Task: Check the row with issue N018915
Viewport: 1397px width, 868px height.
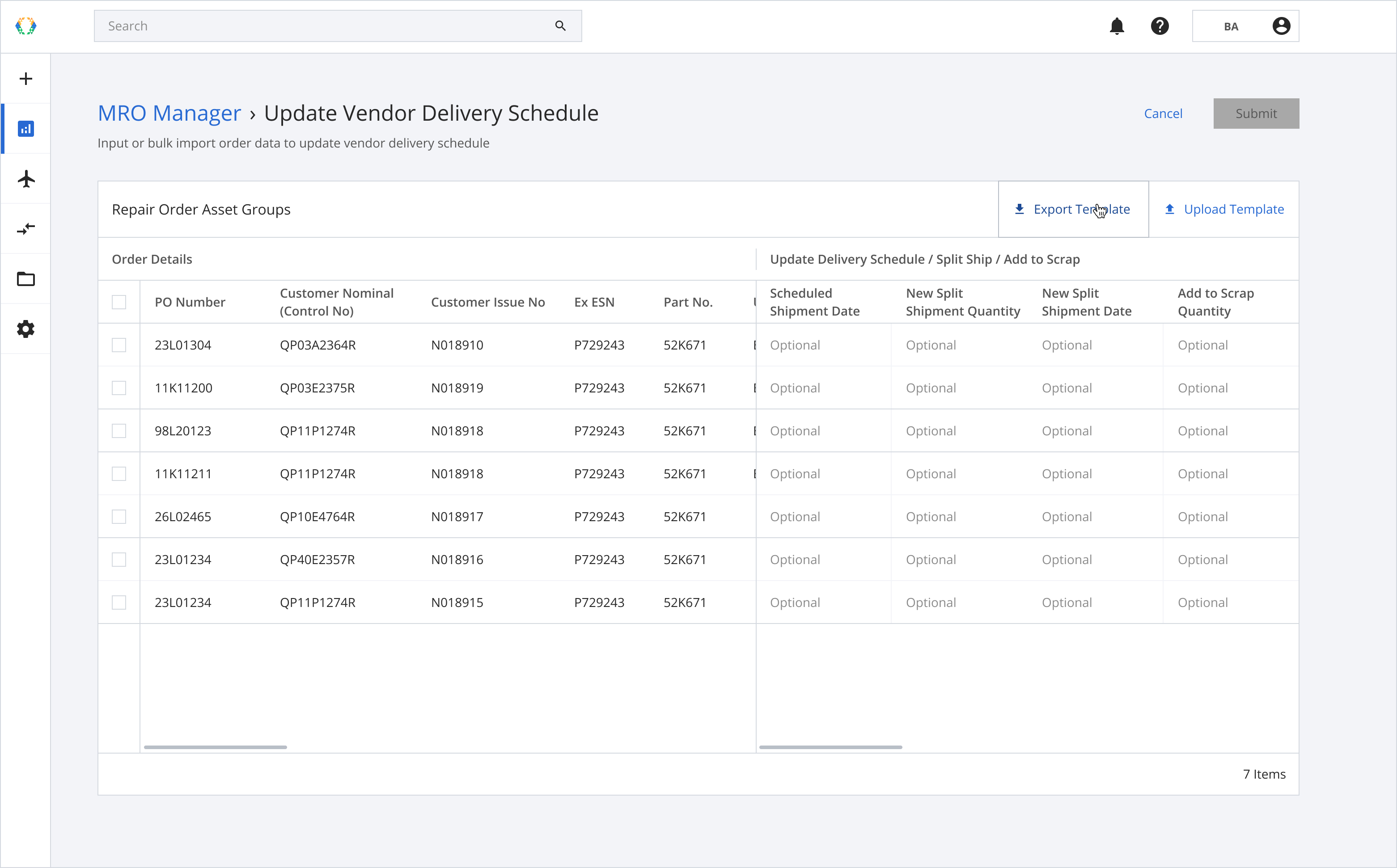Action: pos(119,603)
